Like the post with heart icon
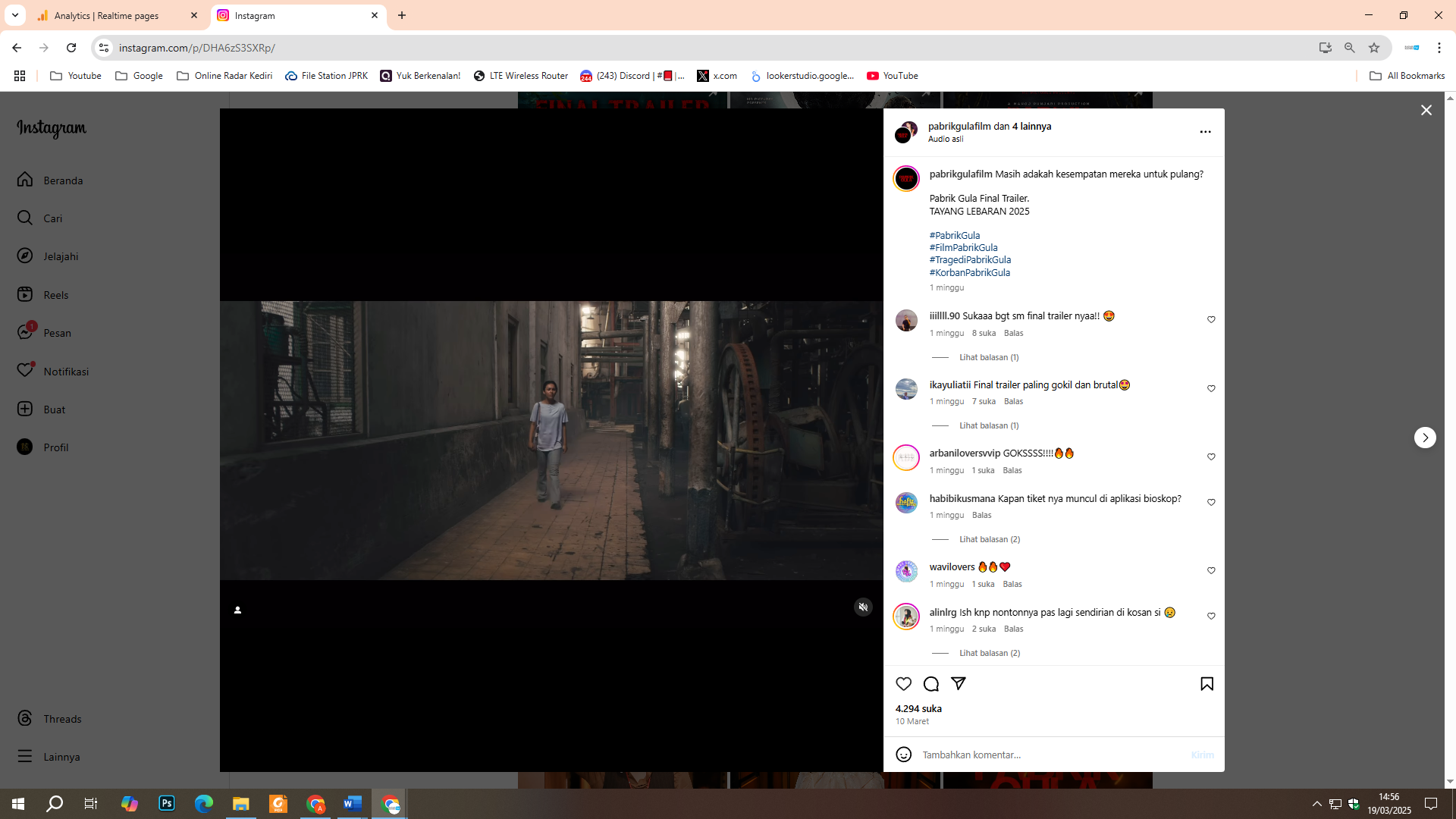This screenshot has width=1456, height=819. (904, 683)
